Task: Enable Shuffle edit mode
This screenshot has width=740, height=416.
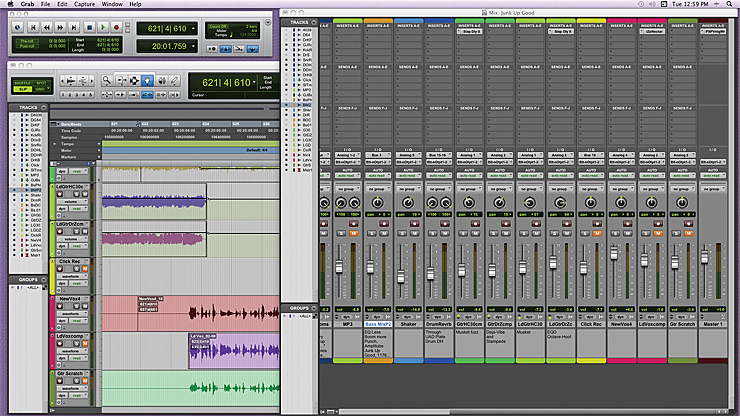Action: [x=22, y=83]
